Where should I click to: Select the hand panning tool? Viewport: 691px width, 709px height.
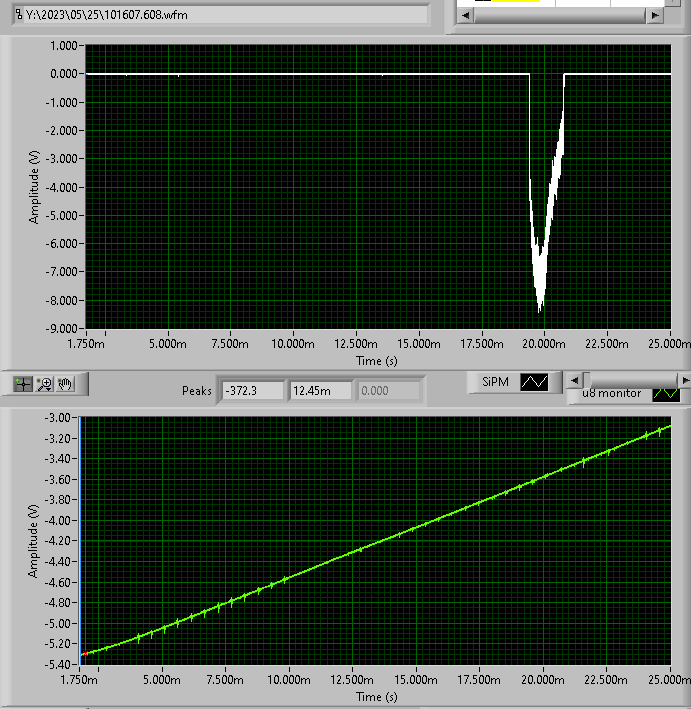pos(65,384)
